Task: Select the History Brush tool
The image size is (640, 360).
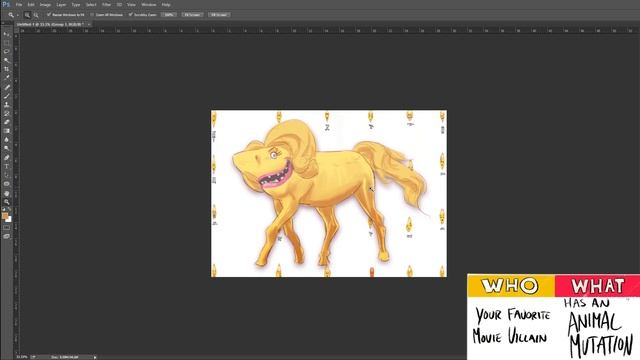Action: pos(6,113)
